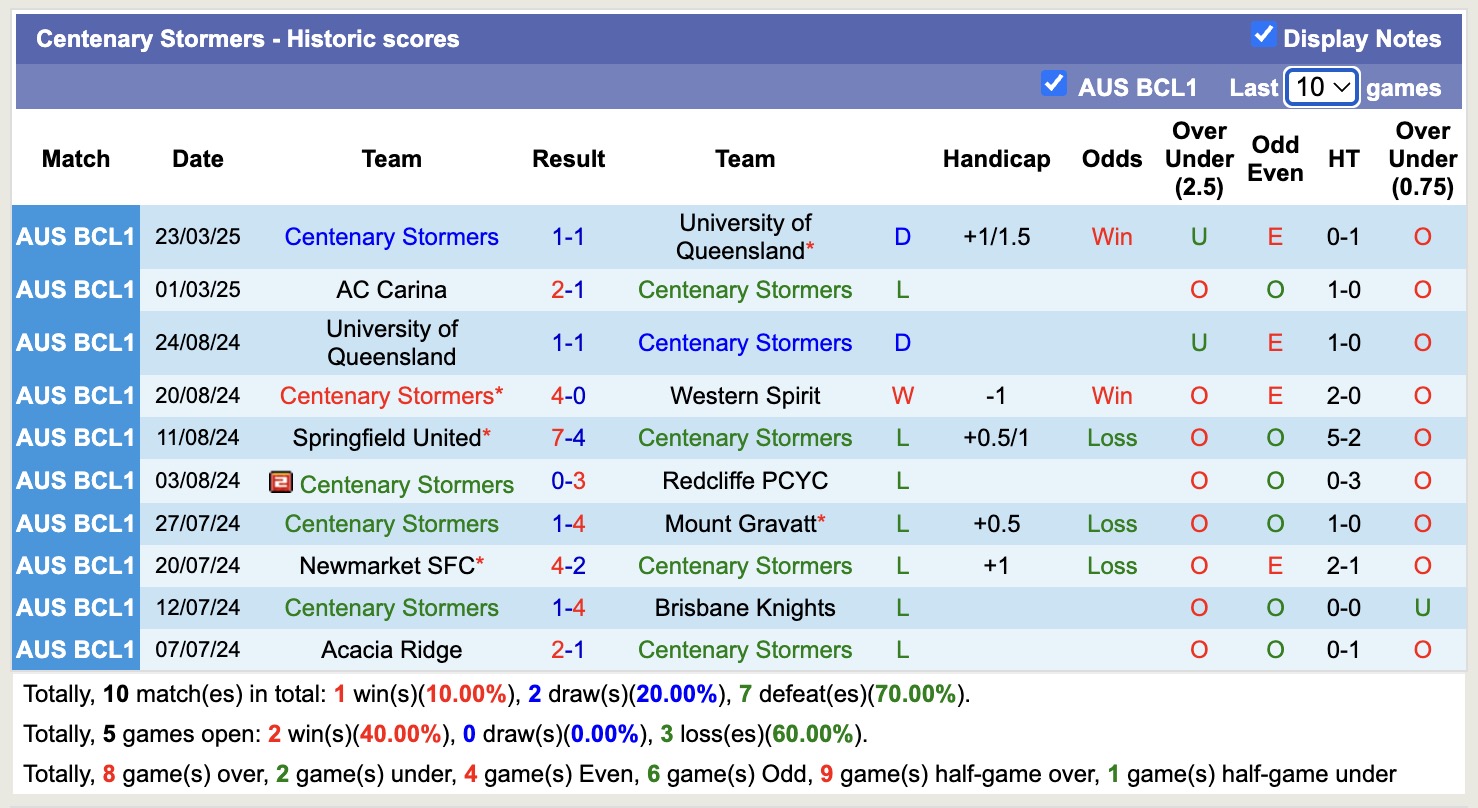Click the 7-4 result of the Springfield match

568,437
